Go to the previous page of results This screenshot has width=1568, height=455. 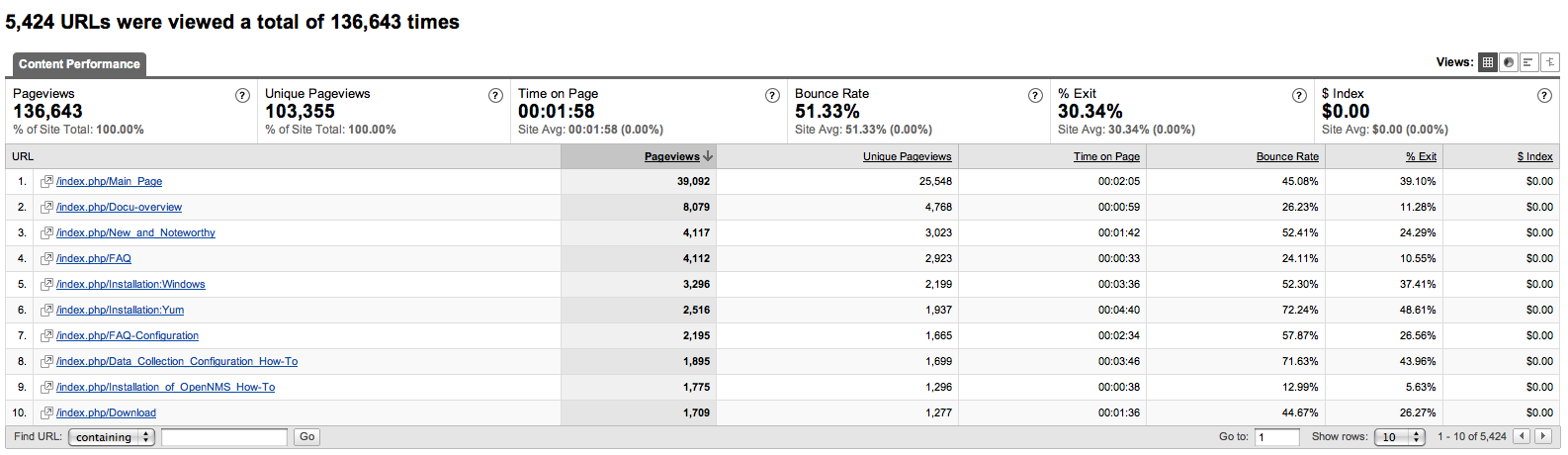click(1522, 436)
